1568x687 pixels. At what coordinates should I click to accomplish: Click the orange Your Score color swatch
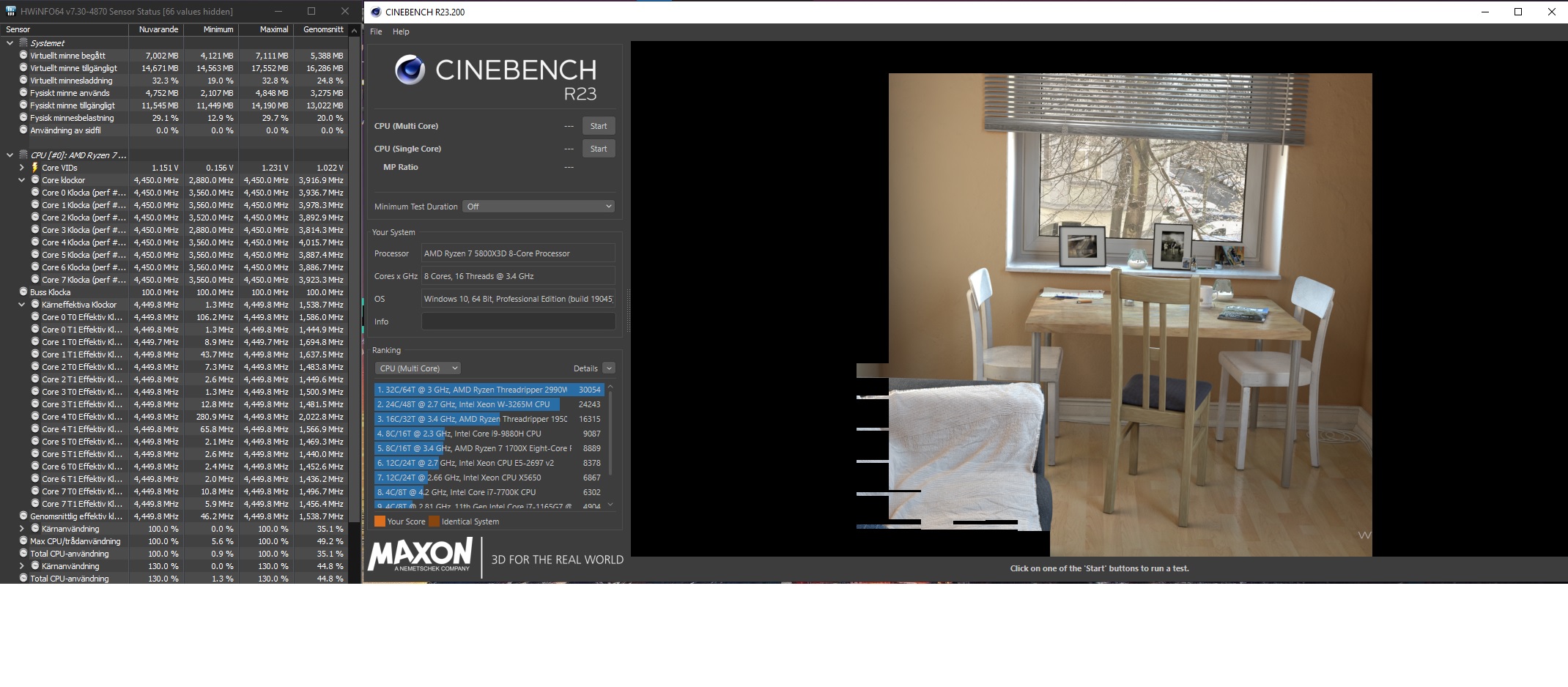pyautogui.click(x=380, y=521)
